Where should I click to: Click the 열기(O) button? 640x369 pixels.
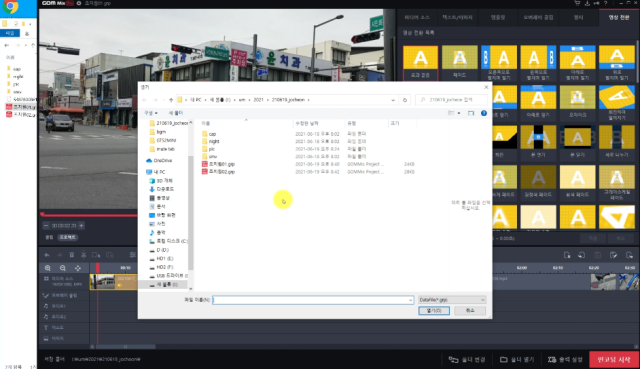click(x=434, y=311)
